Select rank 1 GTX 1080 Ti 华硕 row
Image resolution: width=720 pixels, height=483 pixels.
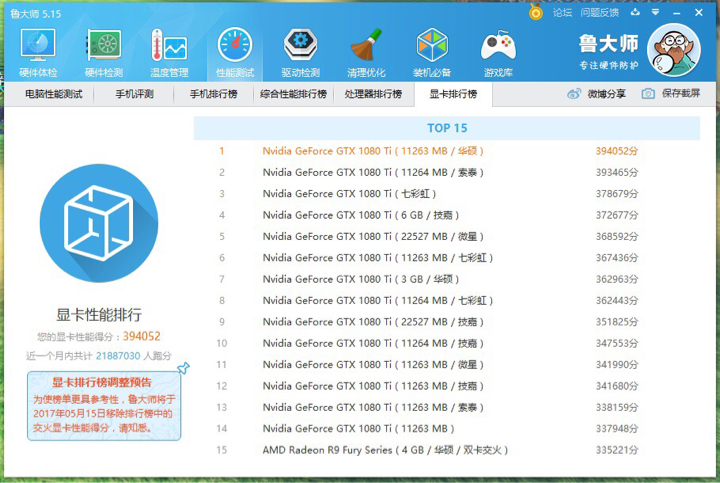pyautogui.click(x=447, y=151)
